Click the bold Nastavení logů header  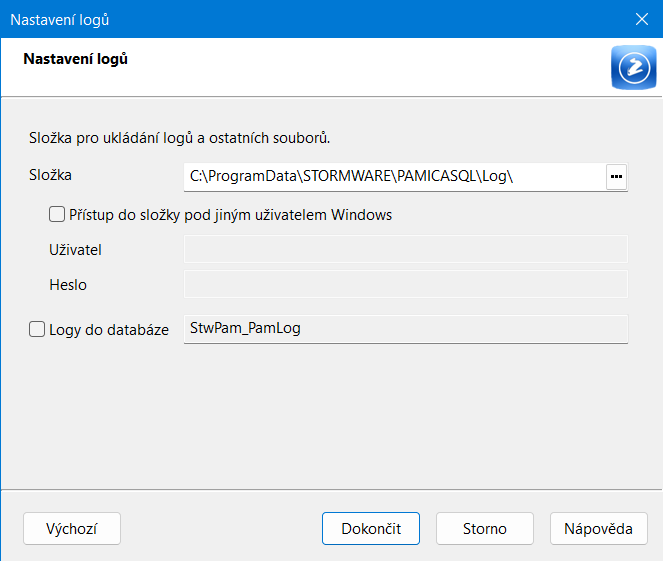point(75,59)
